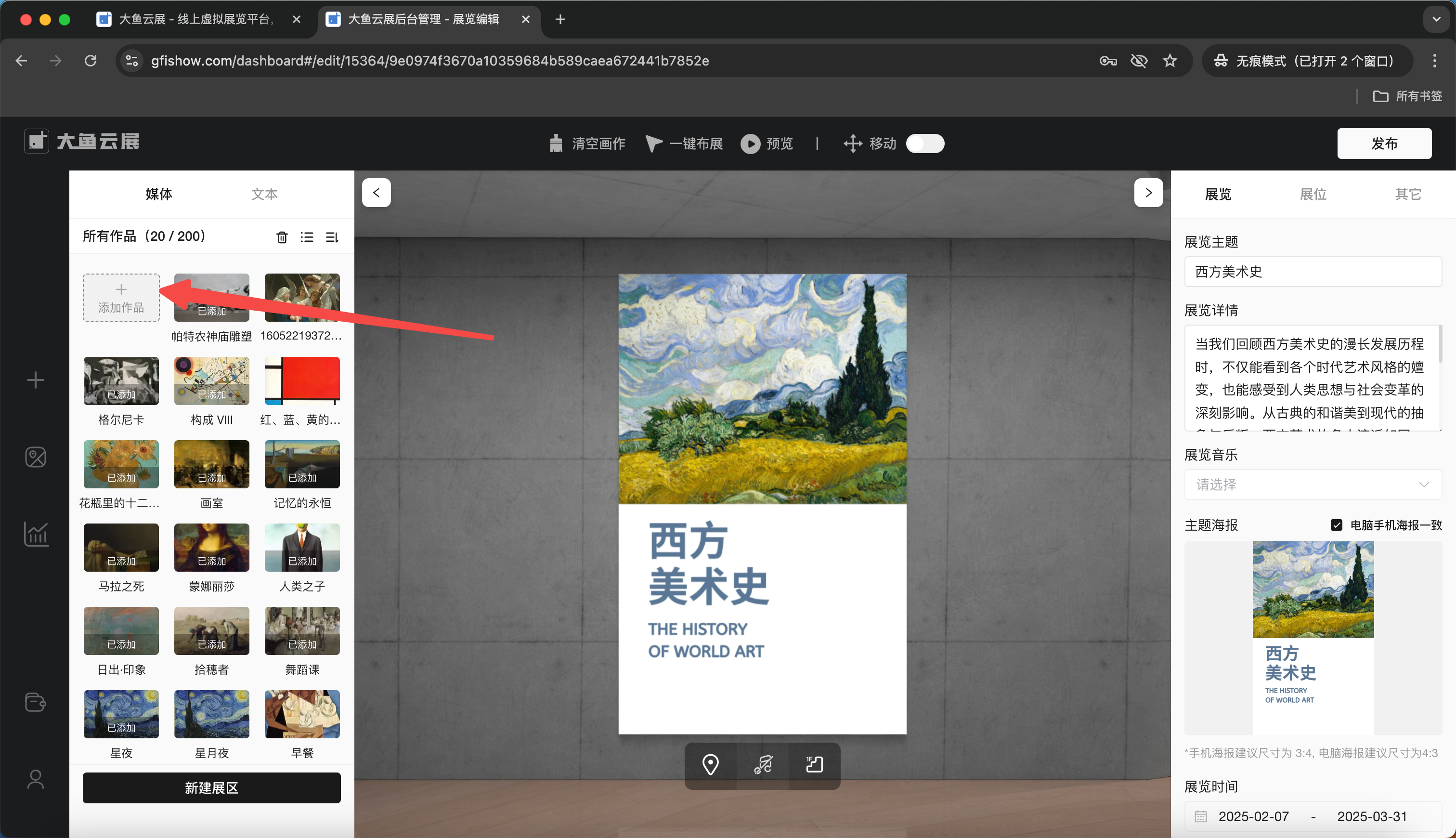Image resolution: width=1456 pixels, height=838 pixels.
Task: Open the 展览音乐 请选择 dropdown
Action: (1313, 484)
